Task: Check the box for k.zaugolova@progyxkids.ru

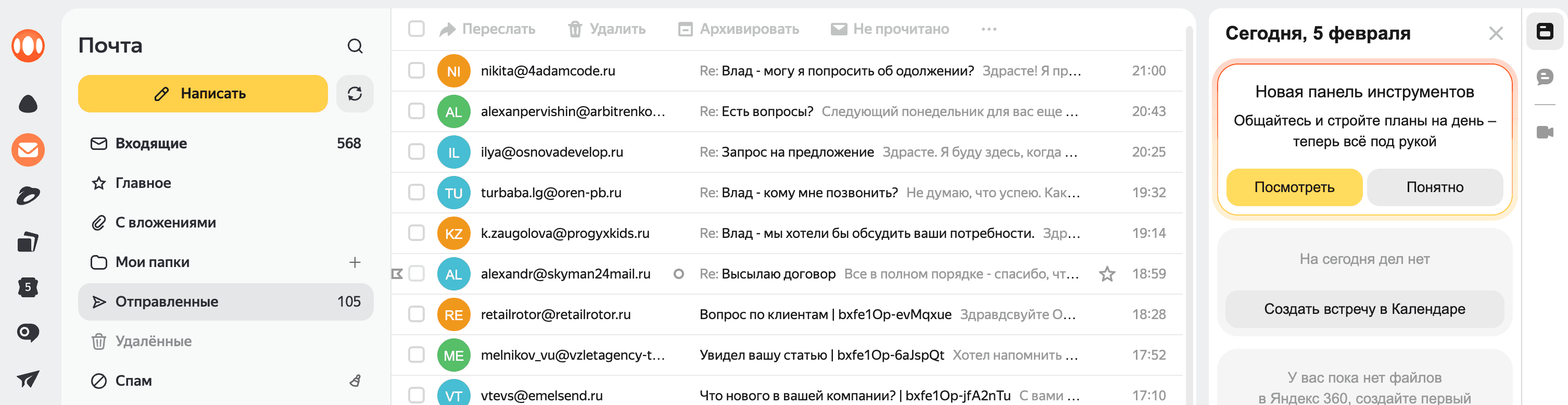Action: [x=416, y=233]
